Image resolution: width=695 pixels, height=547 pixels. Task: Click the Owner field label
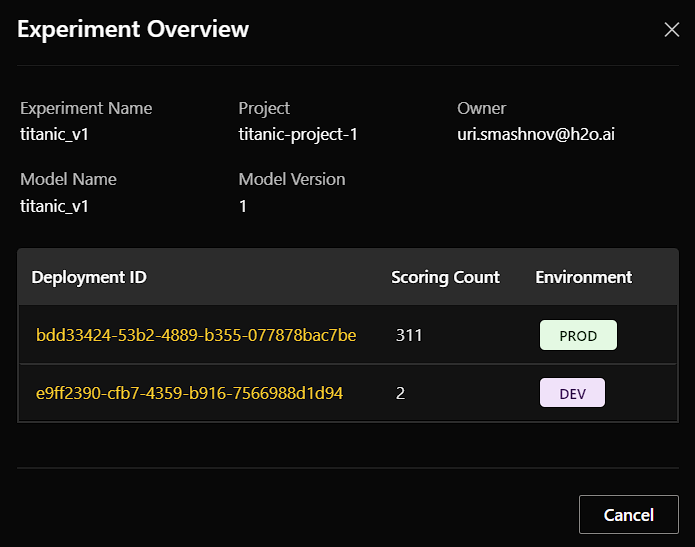pos(481,108)
